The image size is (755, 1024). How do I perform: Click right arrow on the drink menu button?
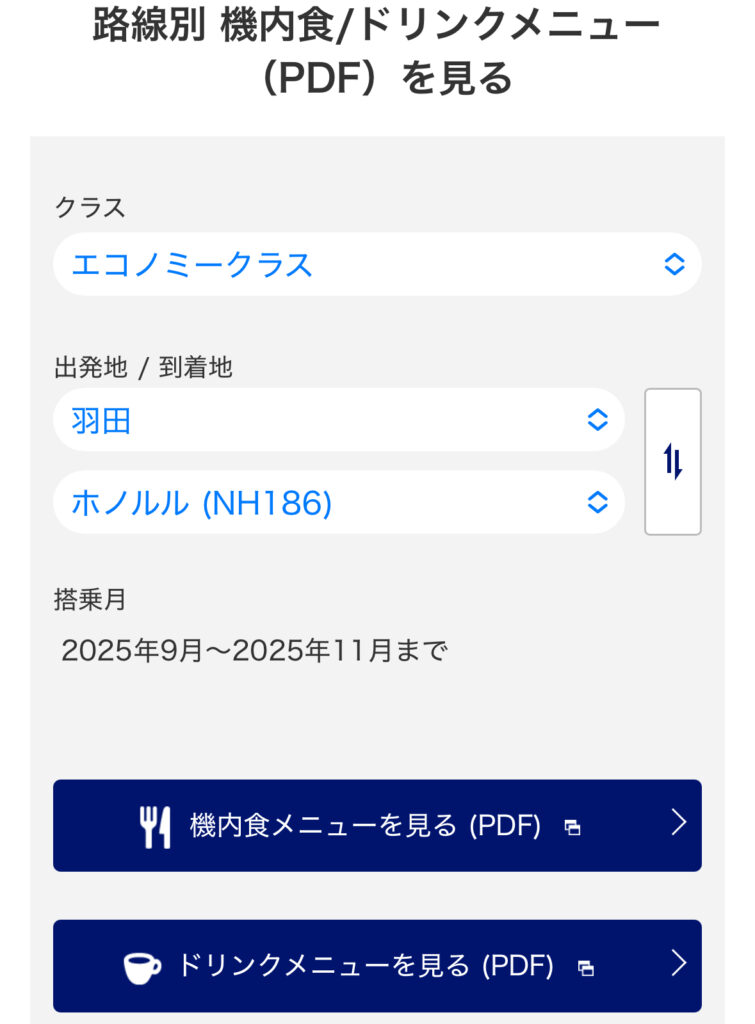pyautogui.click(x=679, y=963)
